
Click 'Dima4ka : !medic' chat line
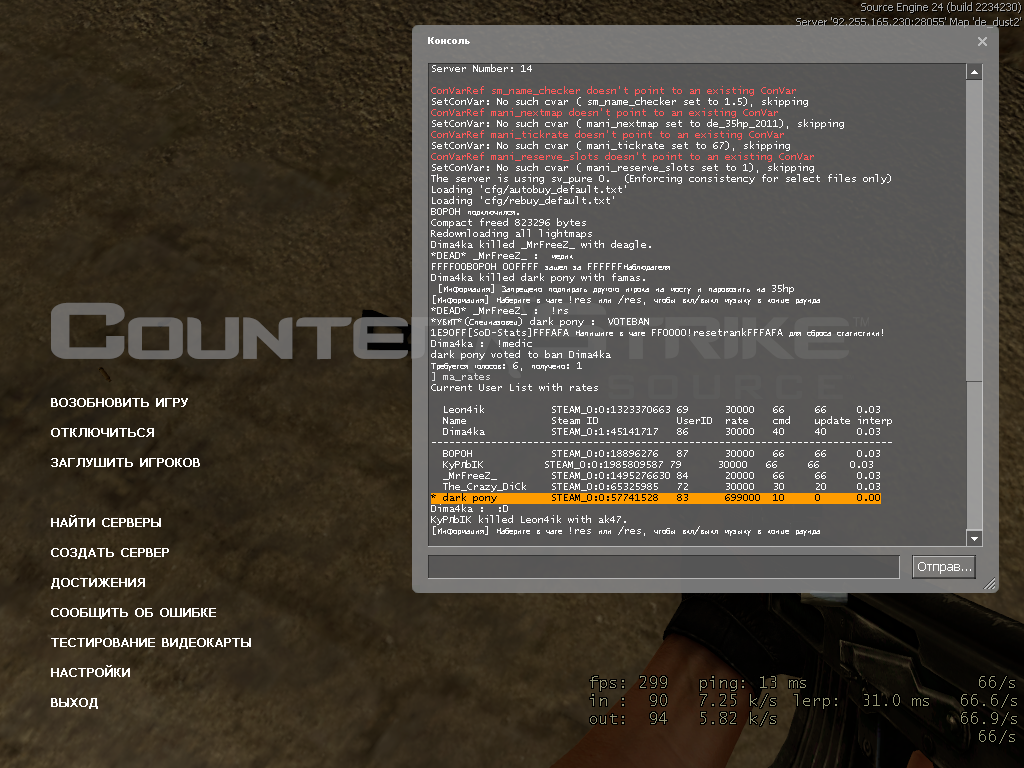click(481, 344)
